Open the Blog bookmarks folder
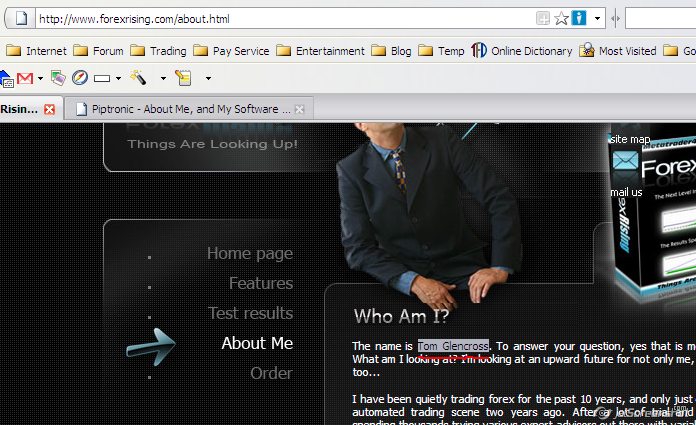This screenshot has width=696, height=425. tap(391, 51)
